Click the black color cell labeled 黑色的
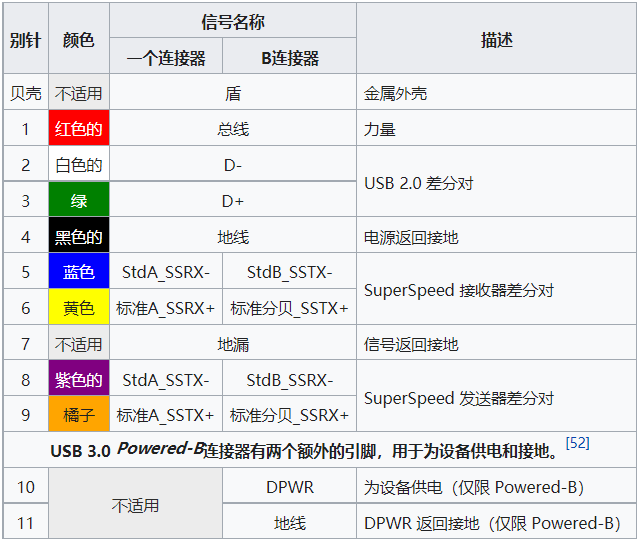Image resolution: width=639 pixels, height=540 pixels. [78, 237]
